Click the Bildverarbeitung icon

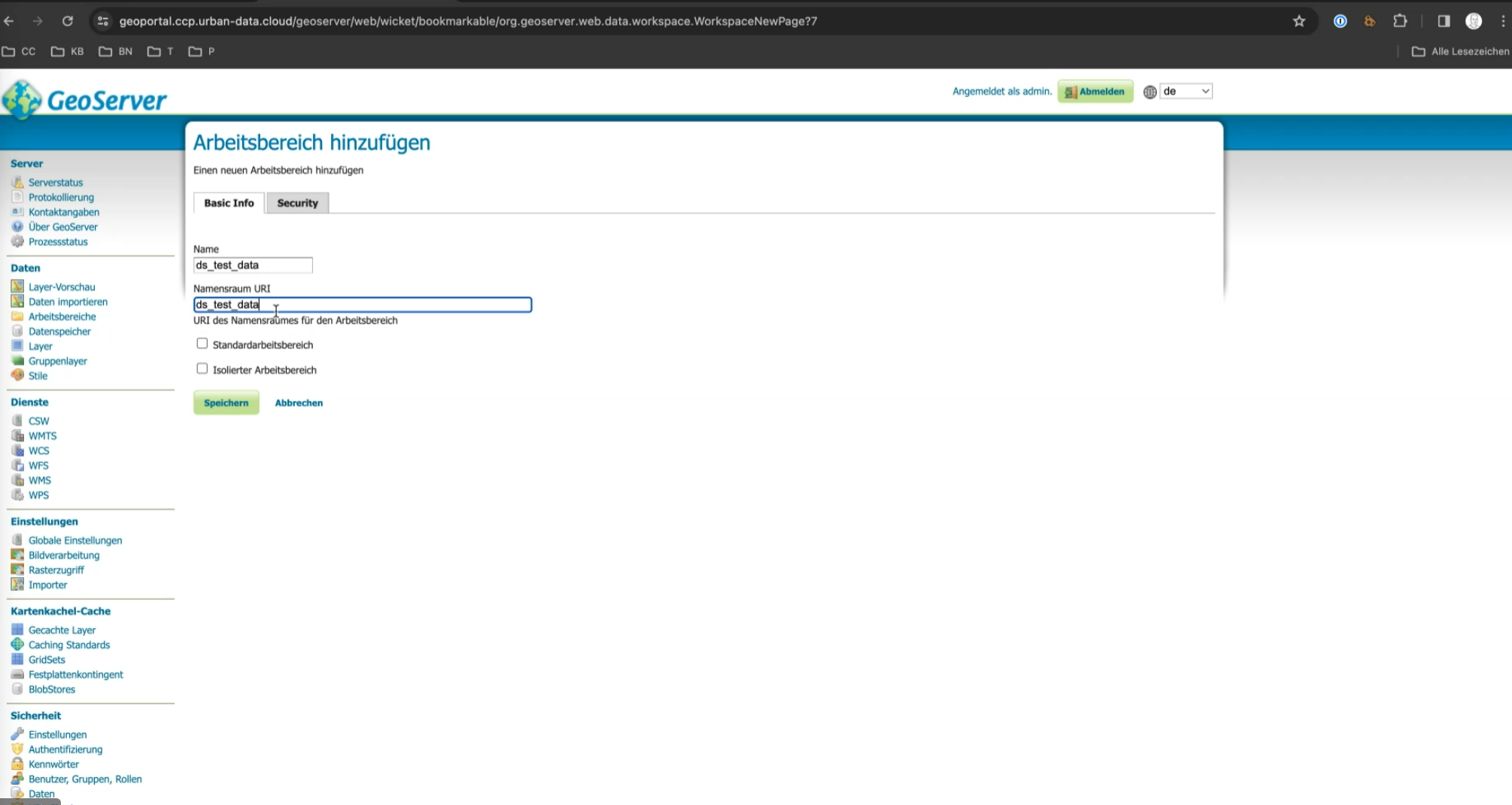coord(17,555)
